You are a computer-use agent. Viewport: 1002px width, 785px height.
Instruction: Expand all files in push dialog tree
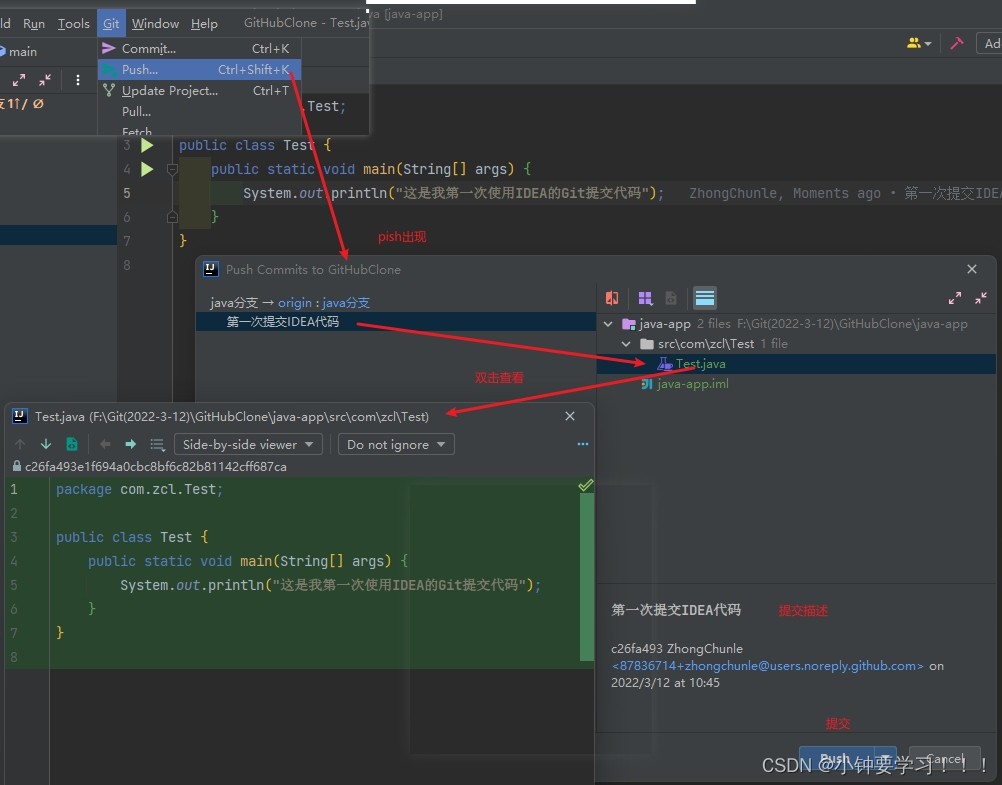coord(955,298)
